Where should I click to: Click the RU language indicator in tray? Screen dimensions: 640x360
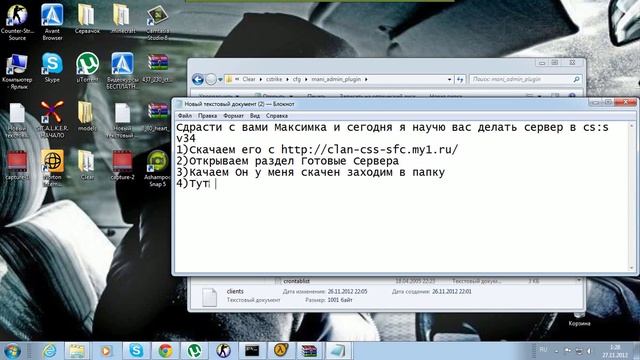click(543, 349)
